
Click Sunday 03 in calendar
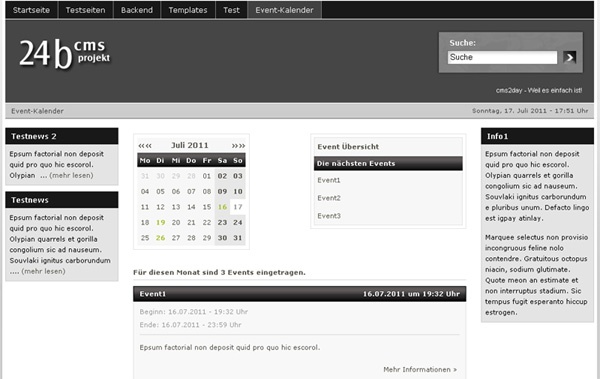238,176
